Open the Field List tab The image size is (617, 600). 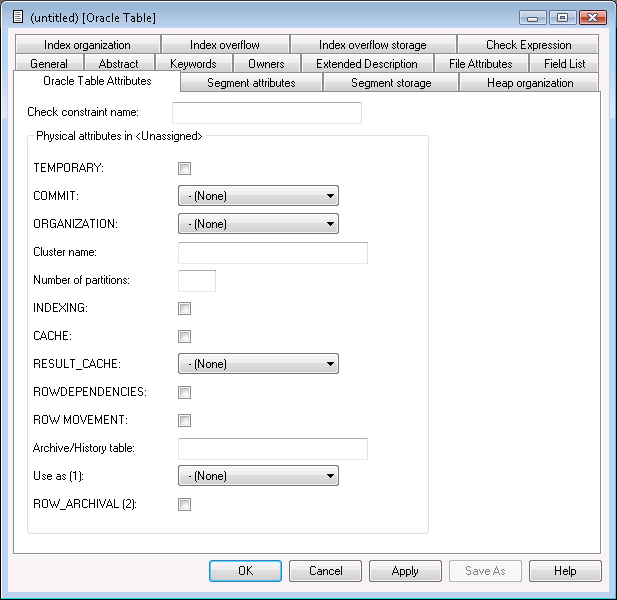point(564,64)
